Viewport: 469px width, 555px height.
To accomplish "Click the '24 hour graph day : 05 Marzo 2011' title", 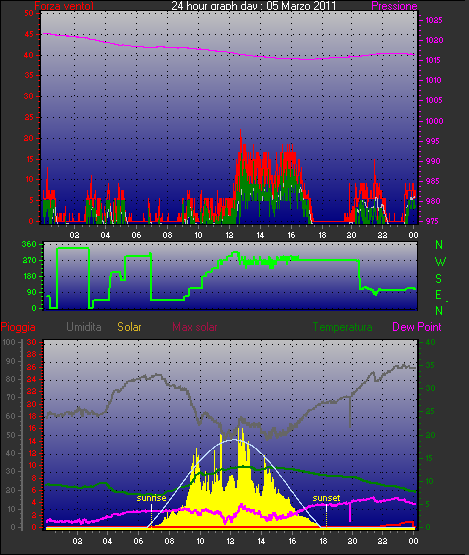I will [x=254, y=5].
